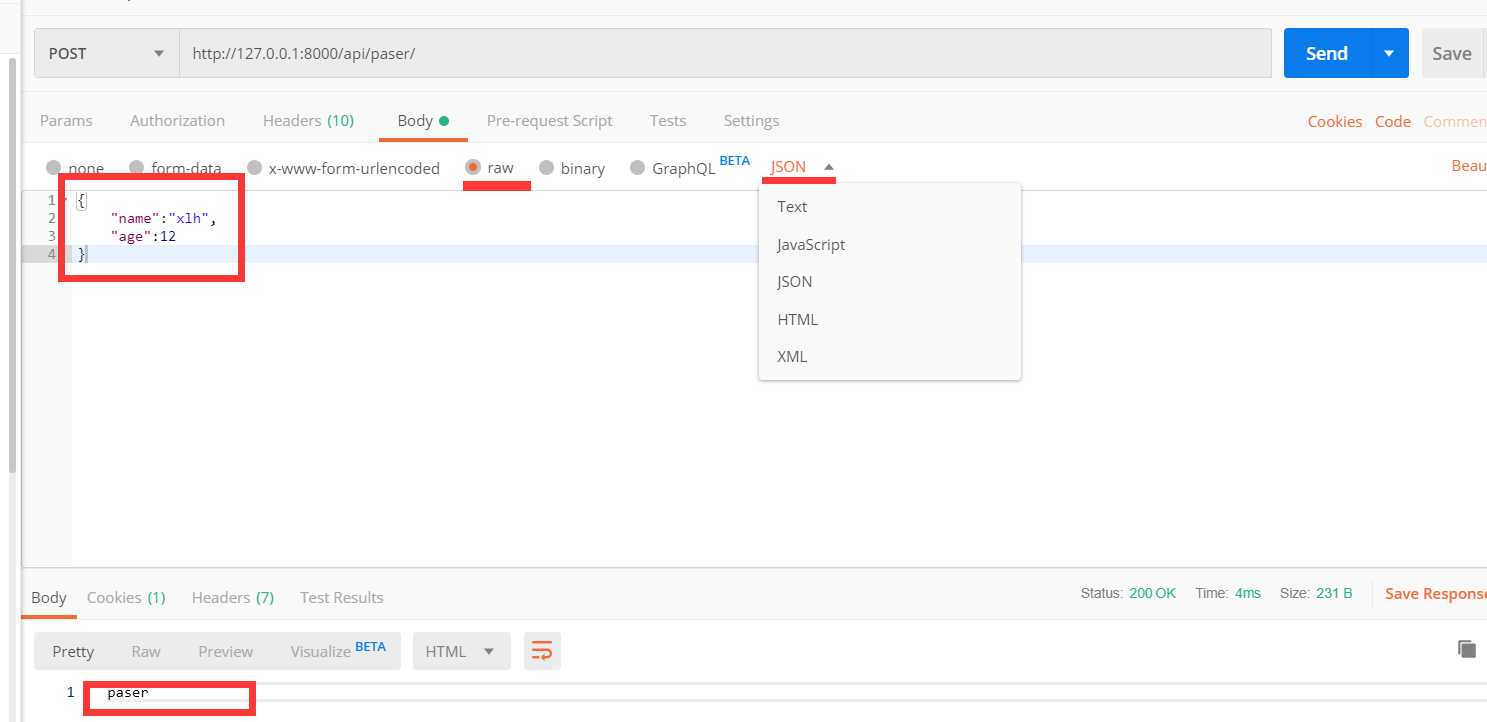
Task: Toggle the response line wrap icon
Action: pyautogui.click(x=542, y=651)
